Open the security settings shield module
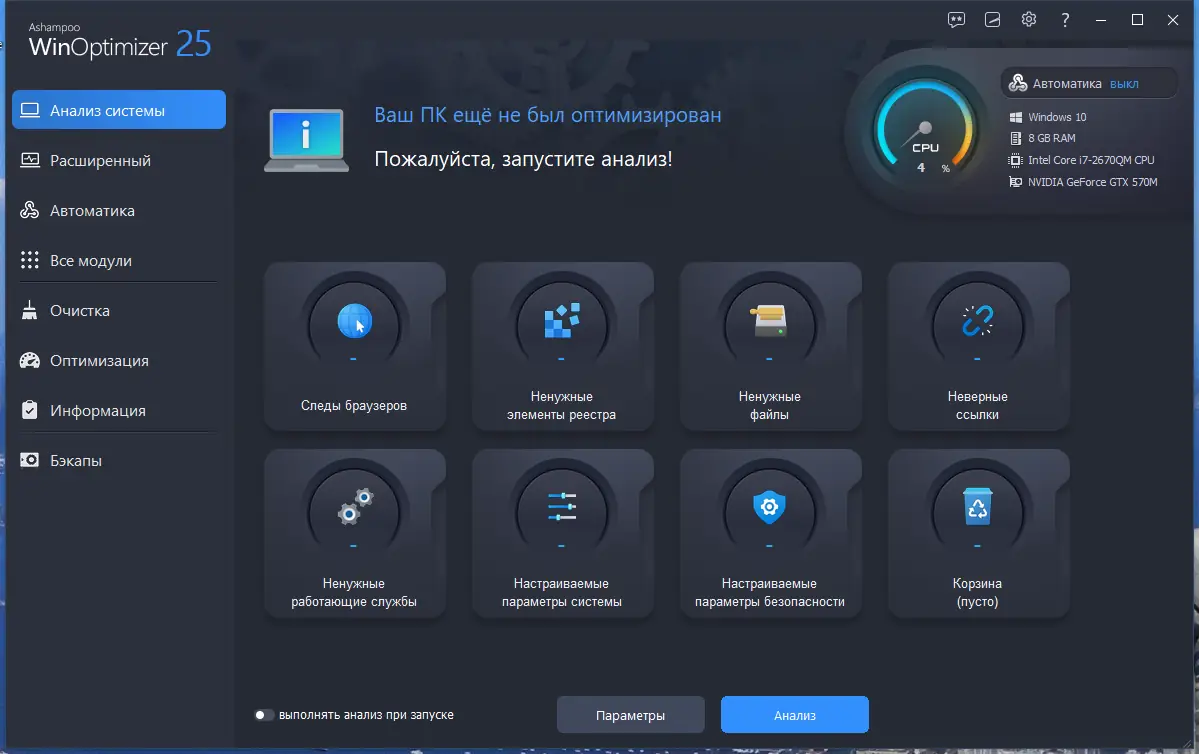 click(770, 532)
